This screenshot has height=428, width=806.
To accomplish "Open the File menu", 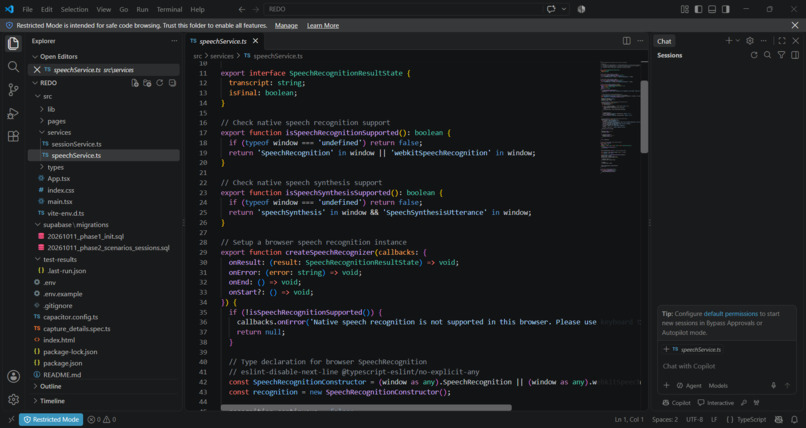I will coord(27,9).
